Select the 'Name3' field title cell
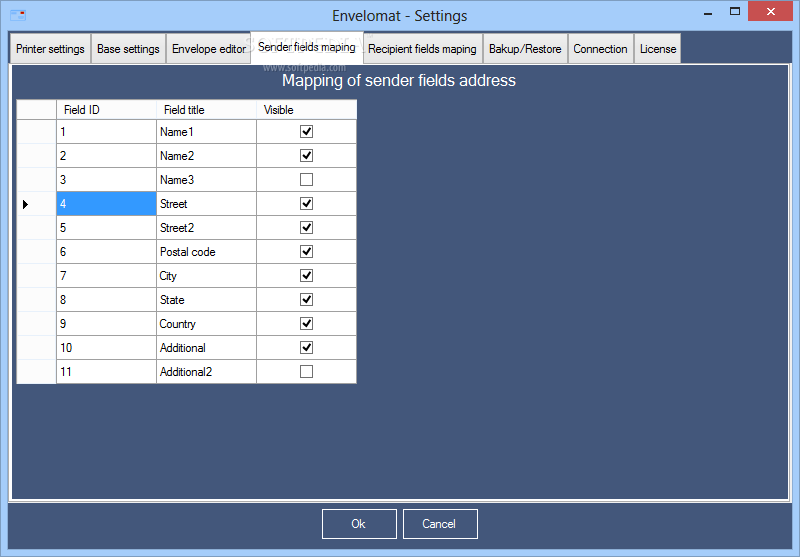The height and width of the screenshot is (557, 800). coord(206,180)
